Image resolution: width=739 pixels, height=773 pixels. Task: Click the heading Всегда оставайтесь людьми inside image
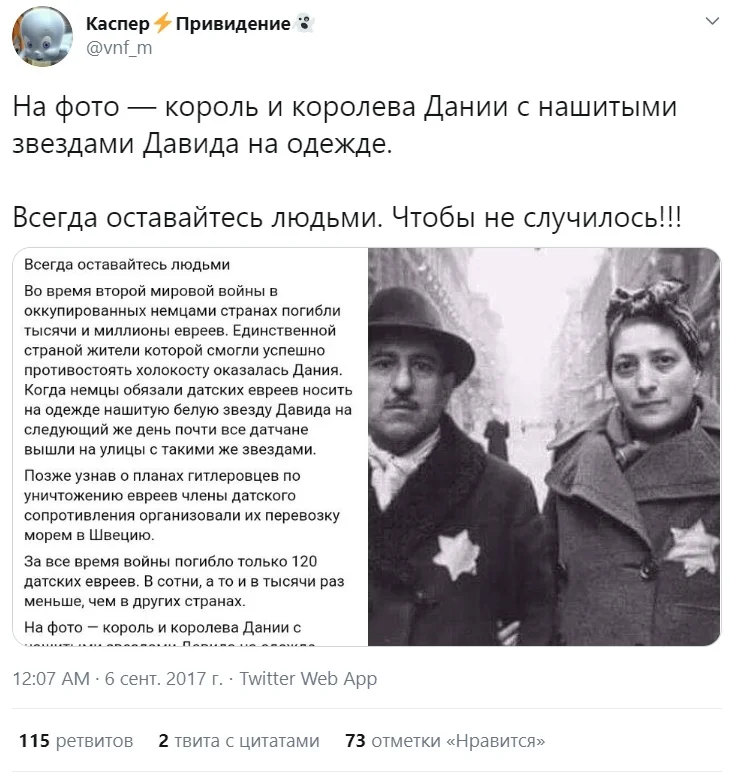coord(127,265)
